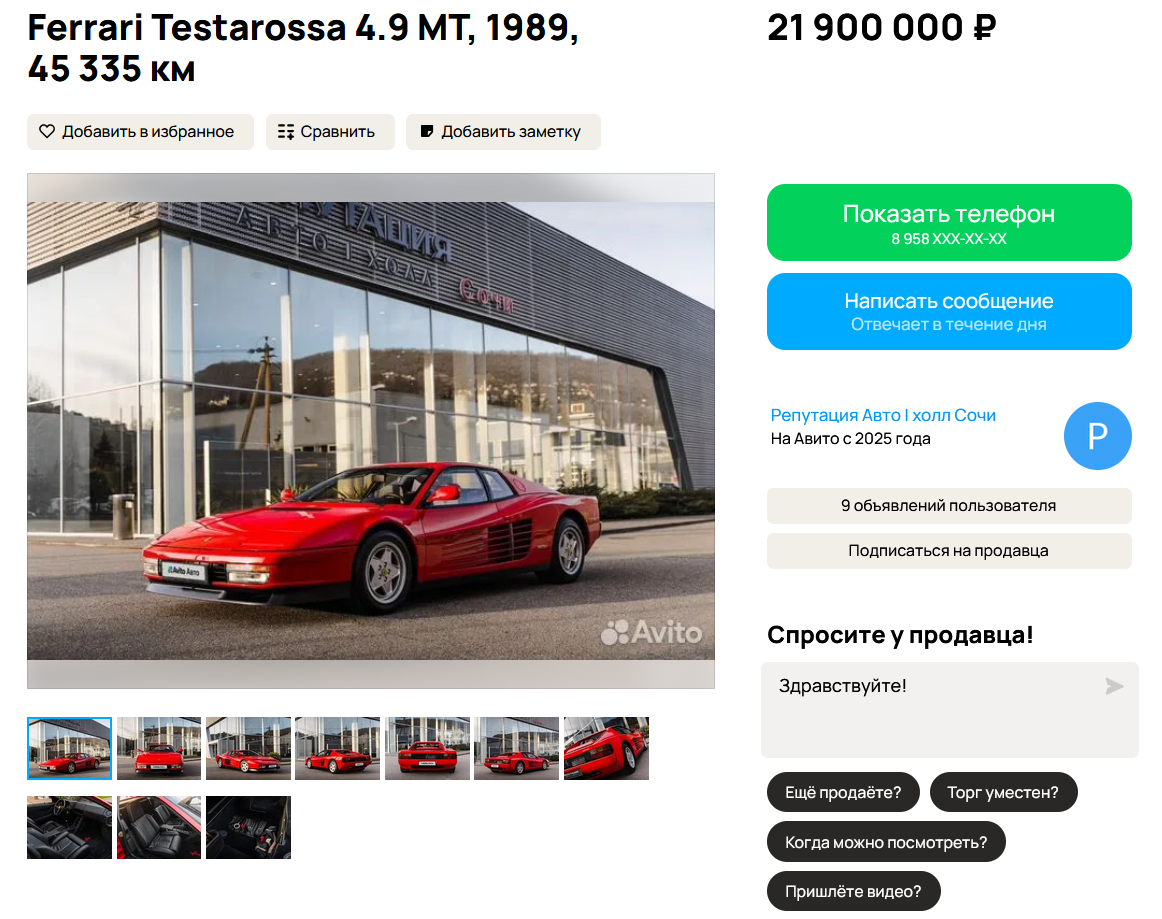View 9 объявлений пользователя
Viewport: 1162px width, 919px height.
click(949, 505)
